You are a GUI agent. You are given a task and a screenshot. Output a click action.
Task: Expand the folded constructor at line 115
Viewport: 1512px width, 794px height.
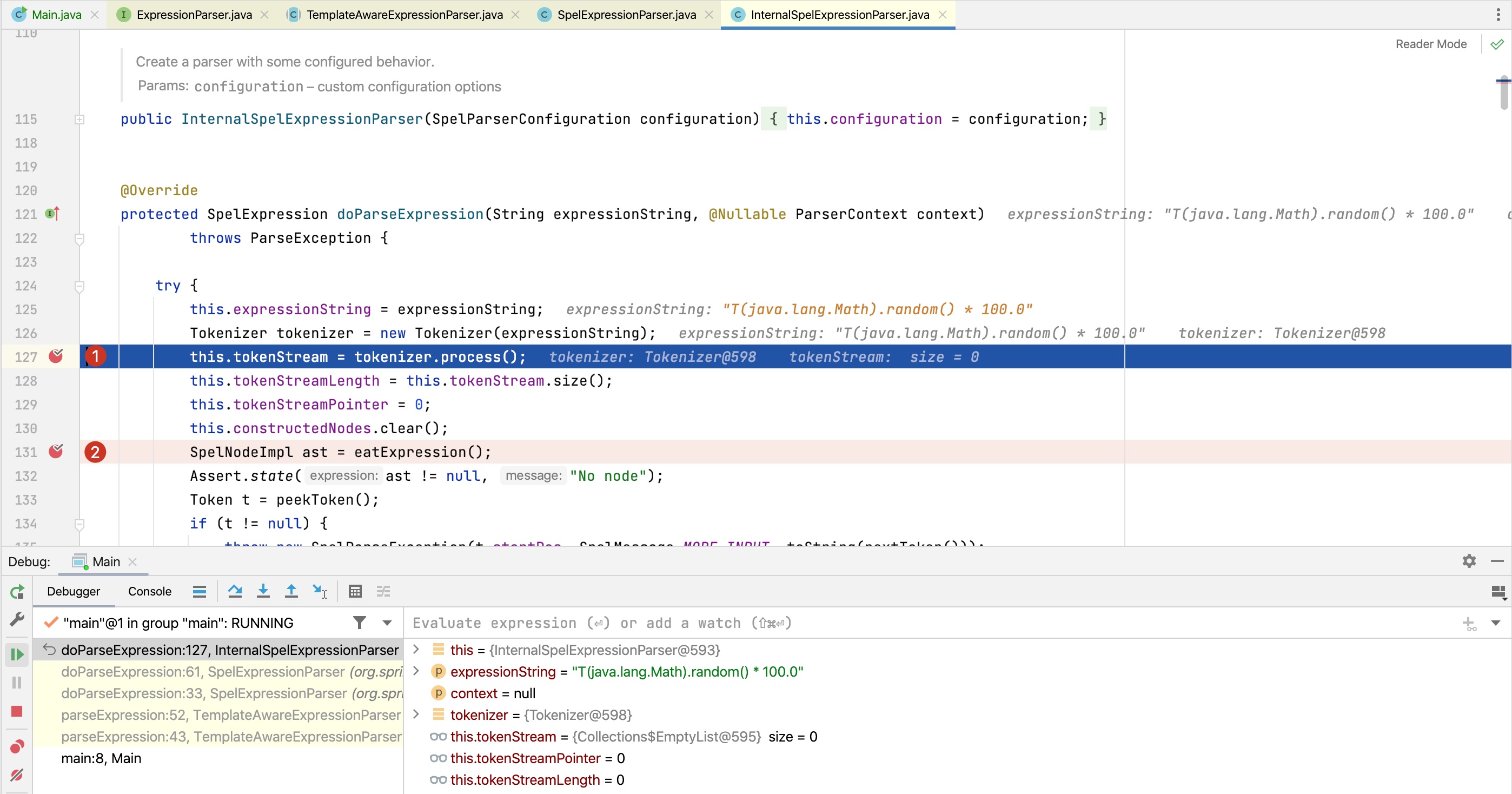(x=79, y=119)
